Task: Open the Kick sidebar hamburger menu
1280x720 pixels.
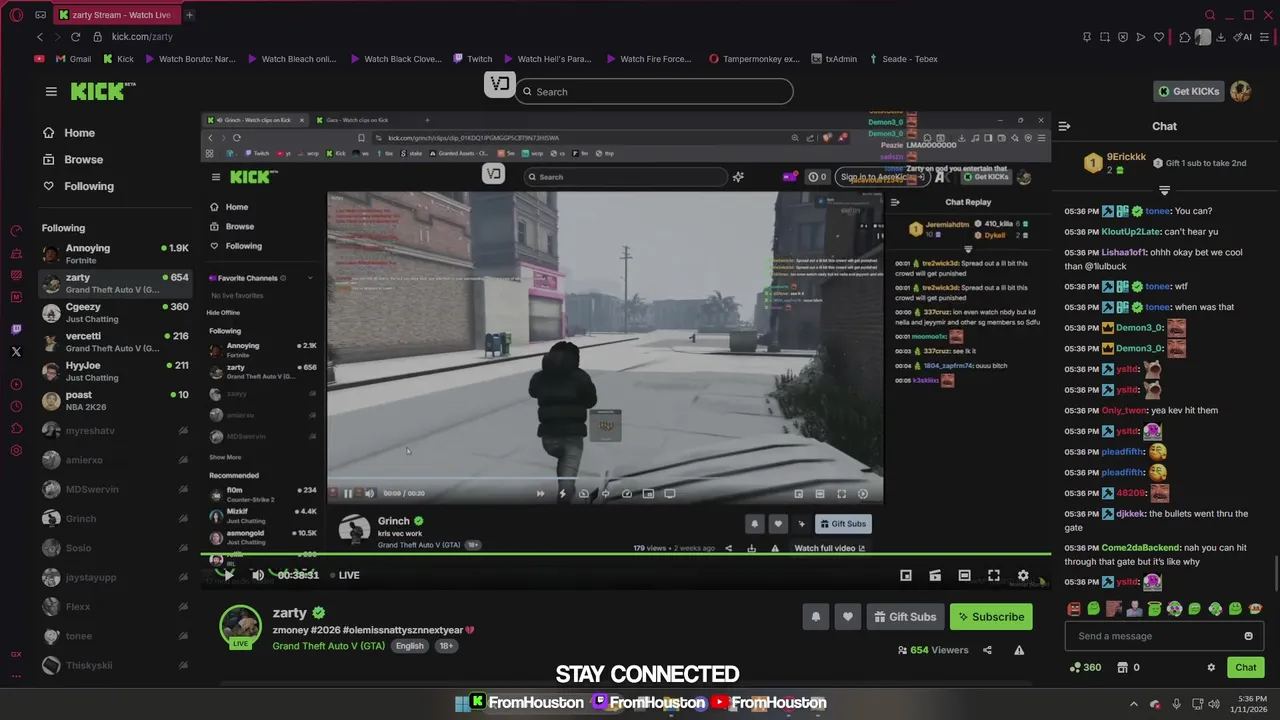Action: click(51, 91)
